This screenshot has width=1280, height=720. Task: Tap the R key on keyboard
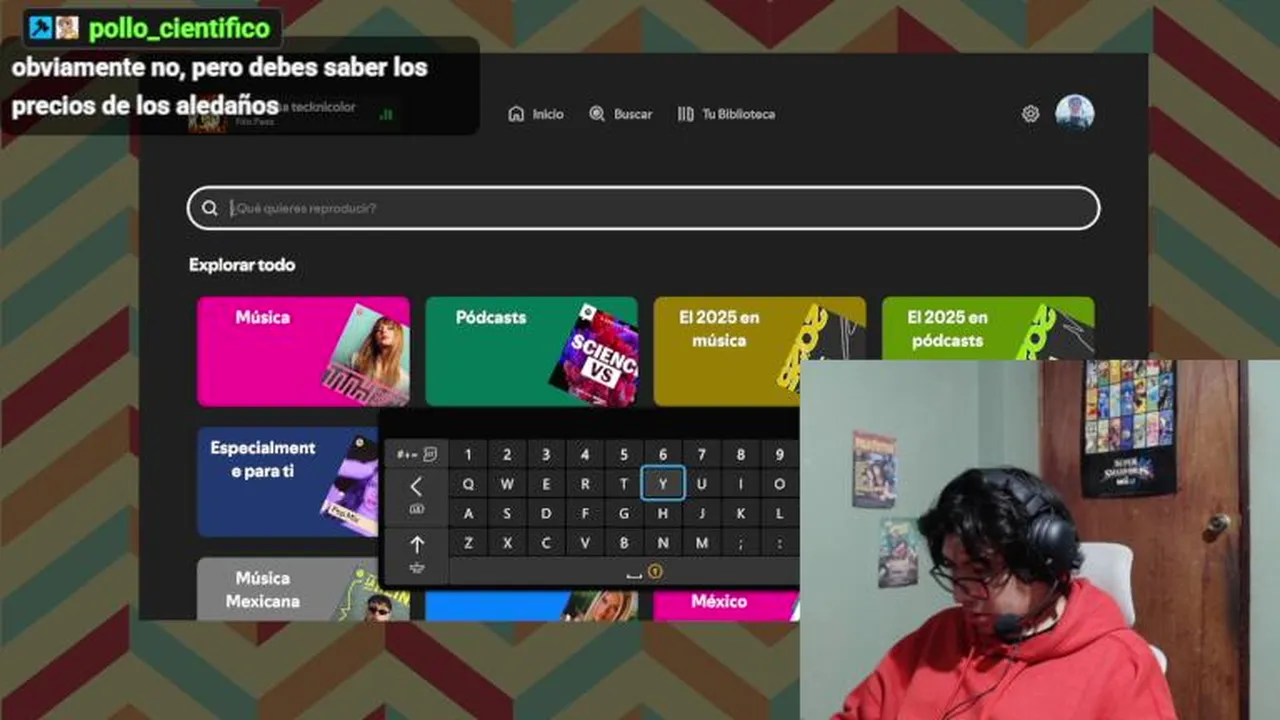[x=585, y=484]
